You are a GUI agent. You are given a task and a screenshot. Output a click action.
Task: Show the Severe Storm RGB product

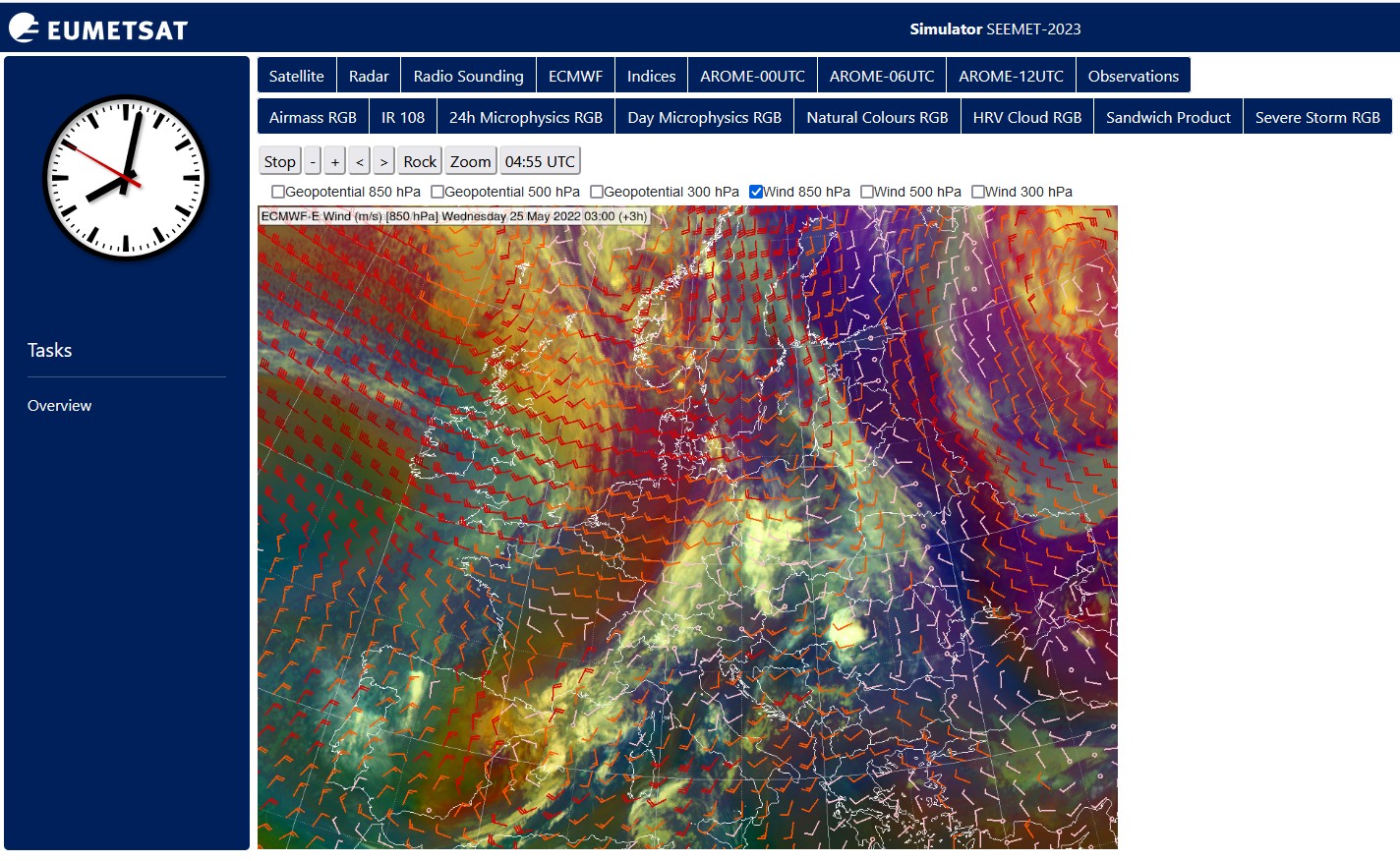click(1318, 117)
